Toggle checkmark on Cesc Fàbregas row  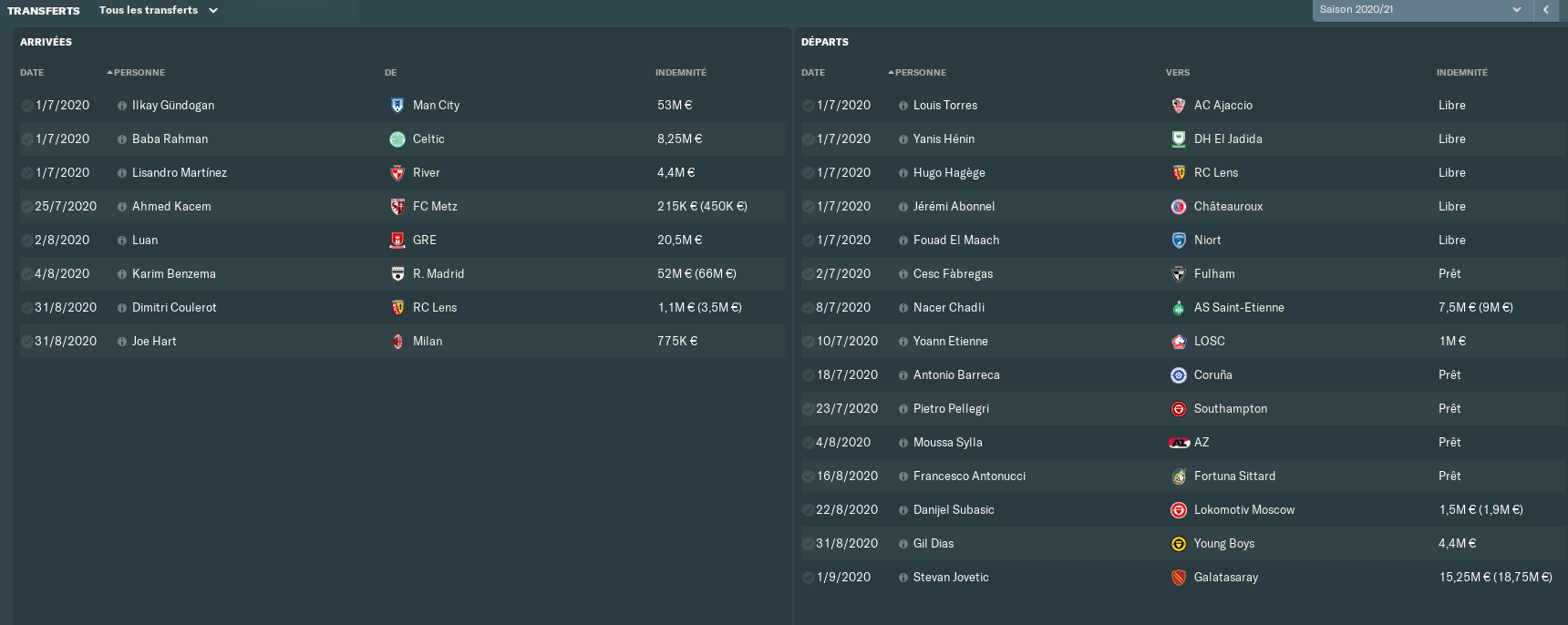[809, 274]
